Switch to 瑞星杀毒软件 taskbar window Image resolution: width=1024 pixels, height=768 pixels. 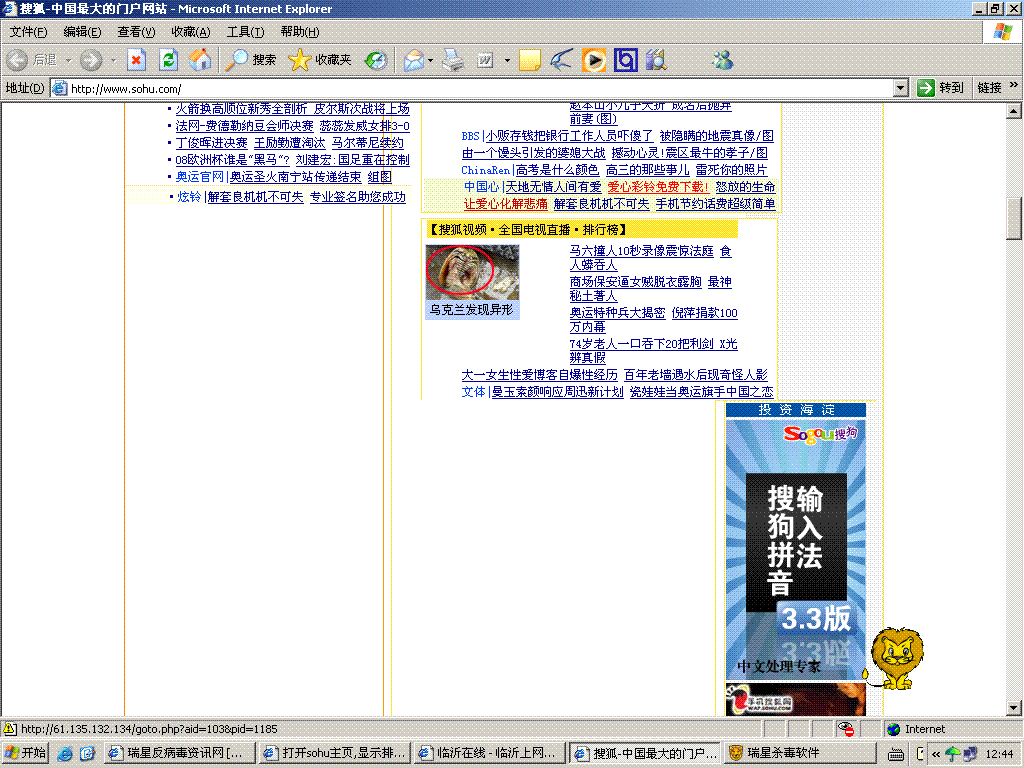(799, 753)
